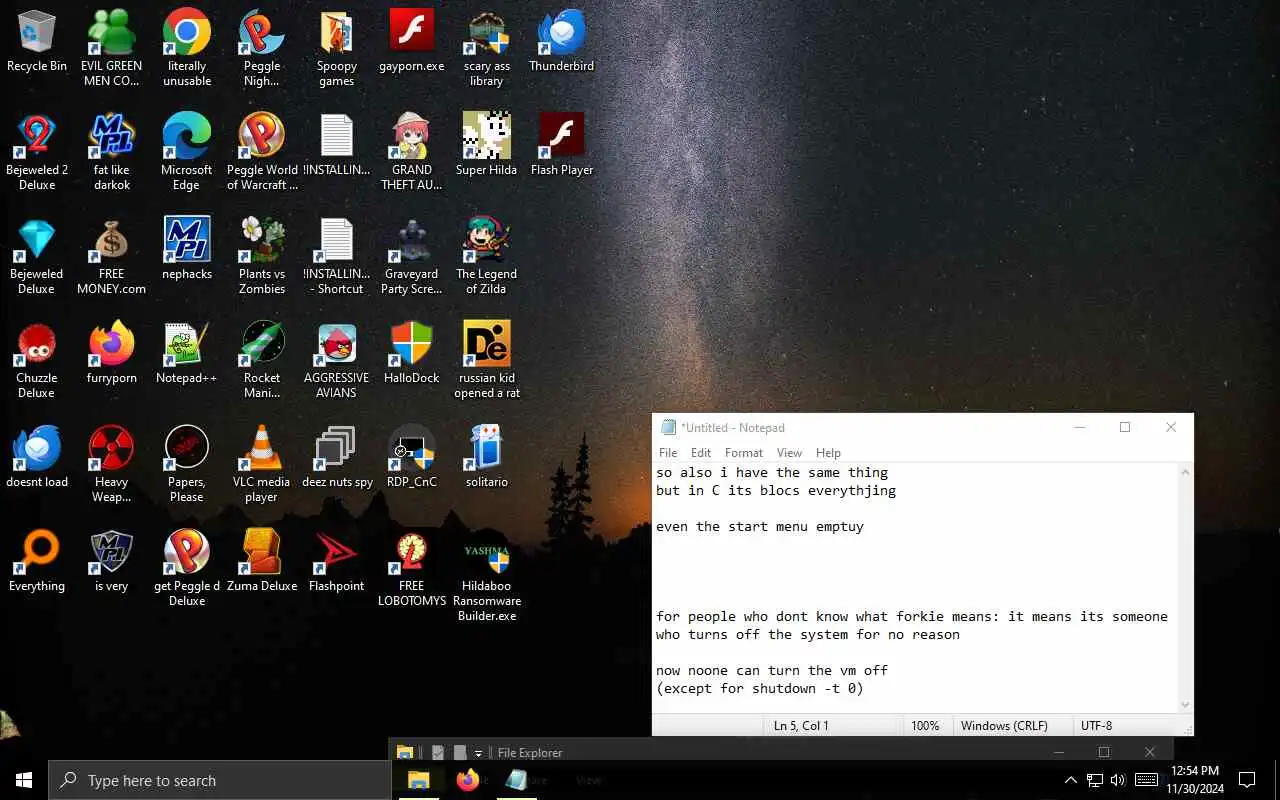1280x800 pixels.
Task: Select the Chuzzle Deluxe desktop icon
Action: pyautogui.click(x=37, y=360)
